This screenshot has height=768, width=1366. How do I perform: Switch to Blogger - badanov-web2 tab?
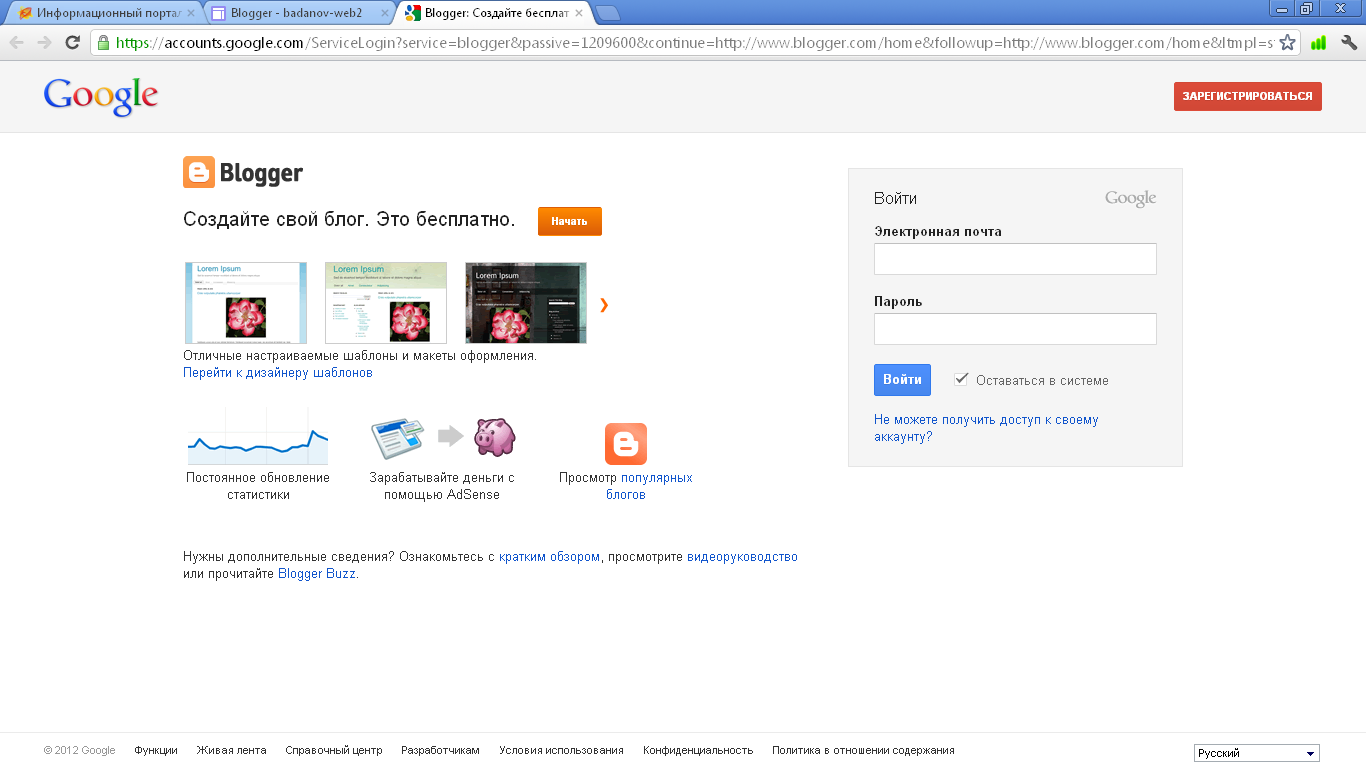pos(296,14)
